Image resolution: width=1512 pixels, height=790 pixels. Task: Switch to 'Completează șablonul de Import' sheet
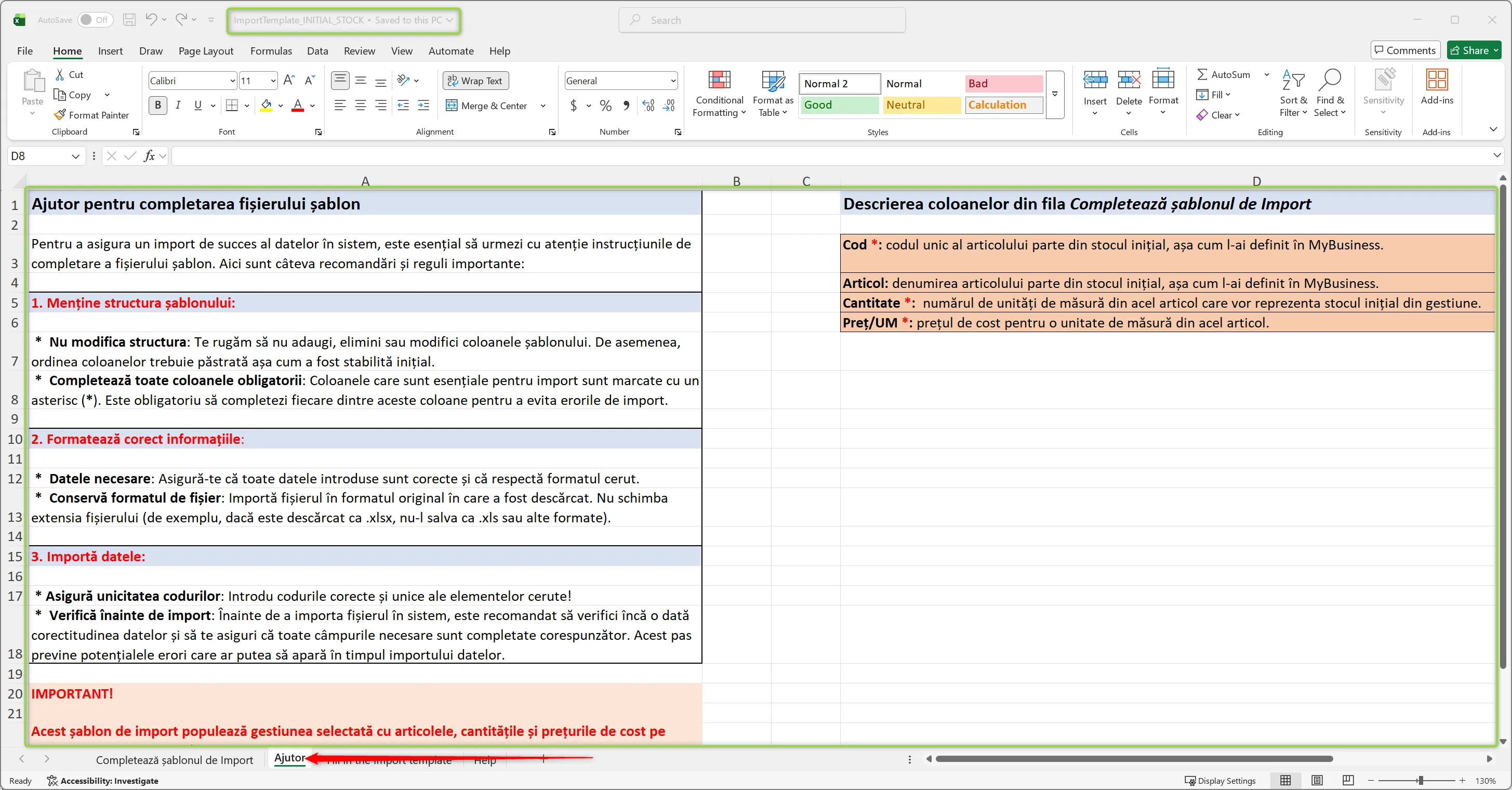tap(175, 759)
